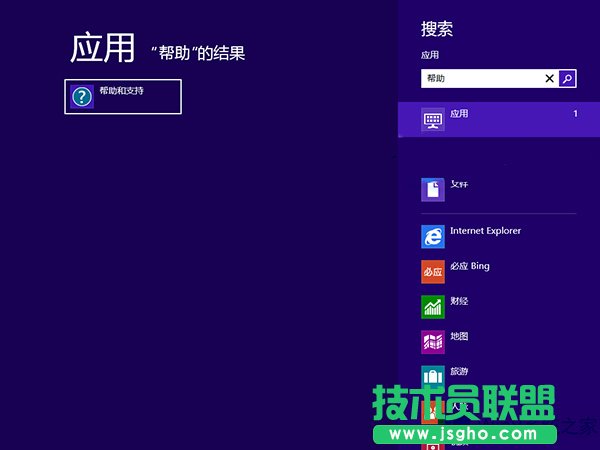The width and height of the screenshot is (600, 450).
Task: Click the result count 1 for 应用
Action: [575, 114]
